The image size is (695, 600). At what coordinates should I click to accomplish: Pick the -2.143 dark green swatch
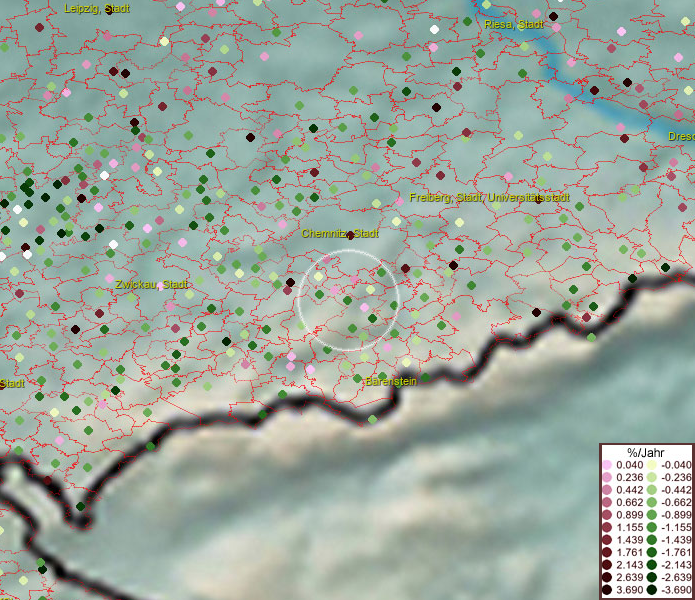(x=652, y=565)
